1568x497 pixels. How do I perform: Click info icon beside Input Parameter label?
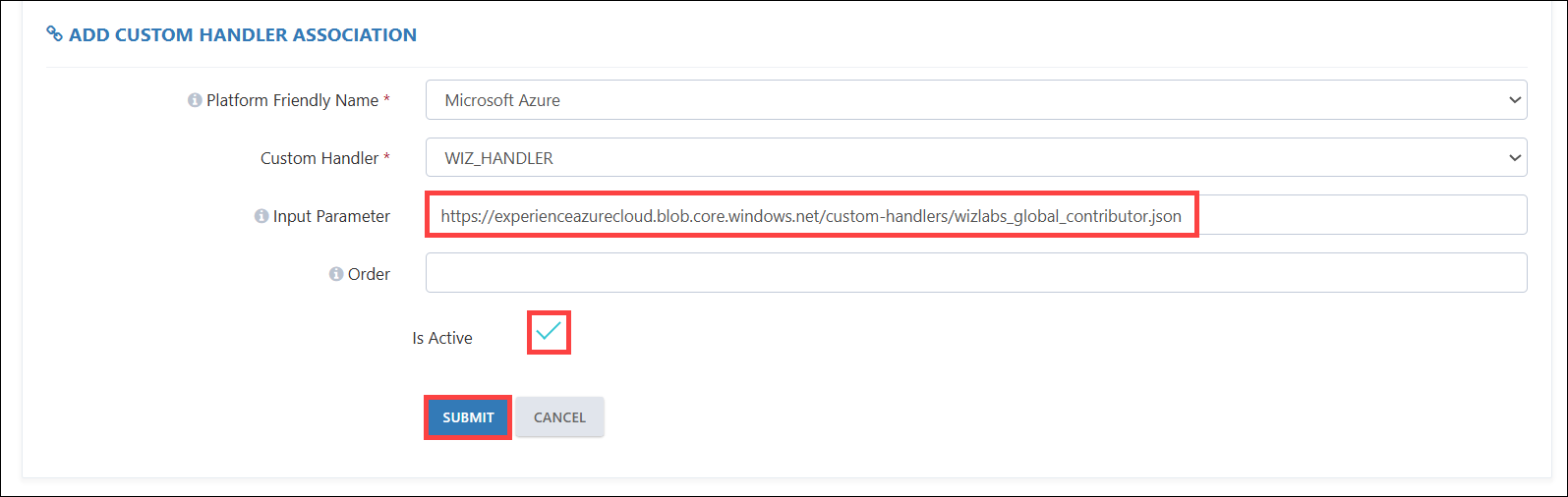pos(261,216)
